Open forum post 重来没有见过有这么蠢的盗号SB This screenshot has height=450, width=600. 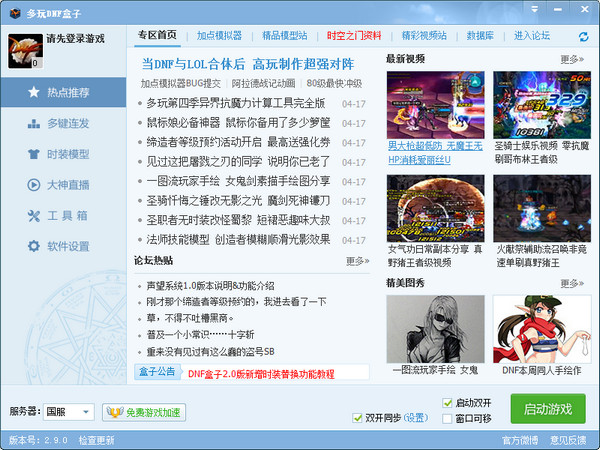coord(210,351)
